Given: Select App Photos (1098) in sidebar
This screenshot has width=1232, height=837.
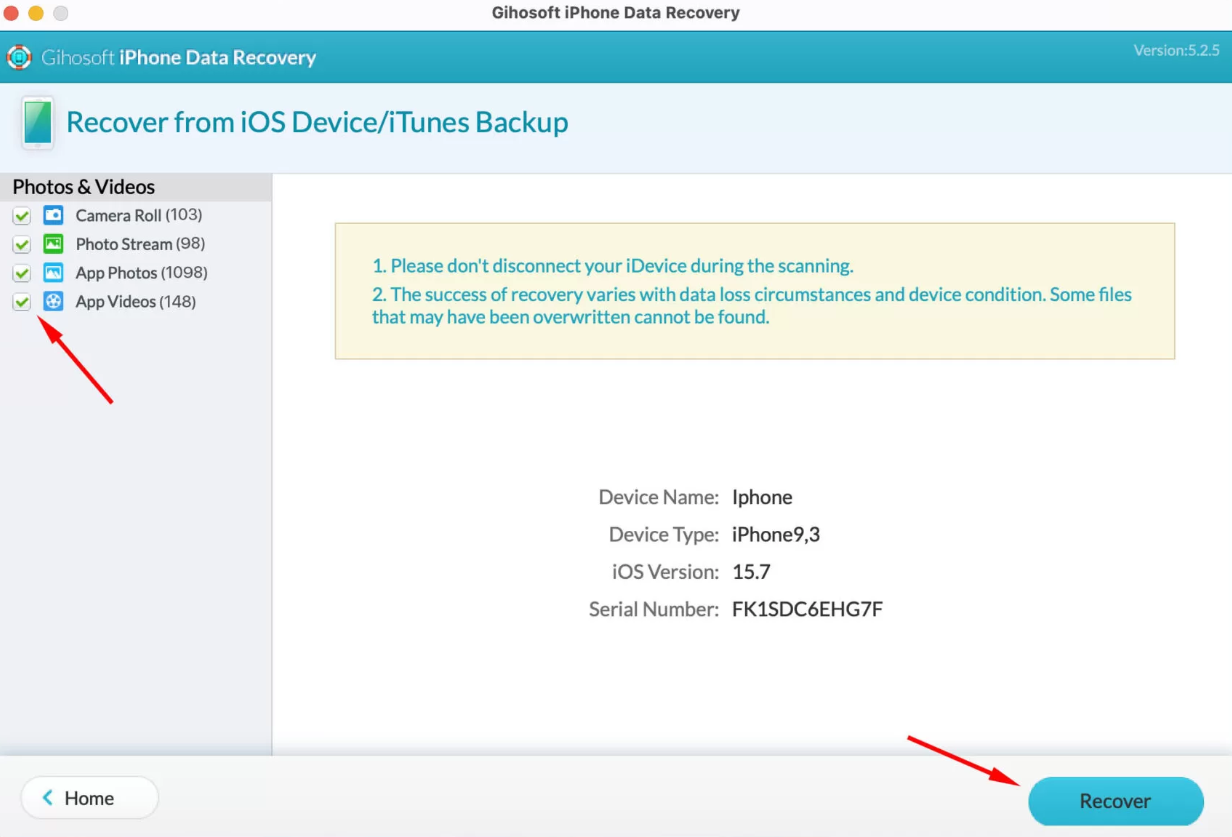Looking at the screenshot, I should 142,273.
